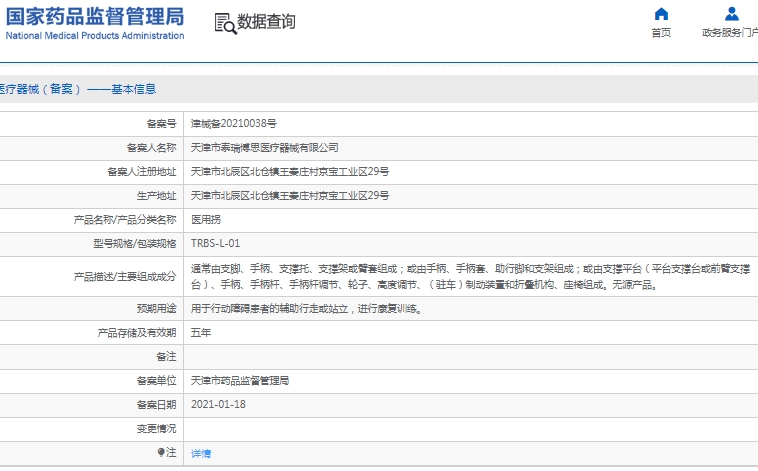Click the 数据查询 heading text
758x471 pixels.
(266, 22)
